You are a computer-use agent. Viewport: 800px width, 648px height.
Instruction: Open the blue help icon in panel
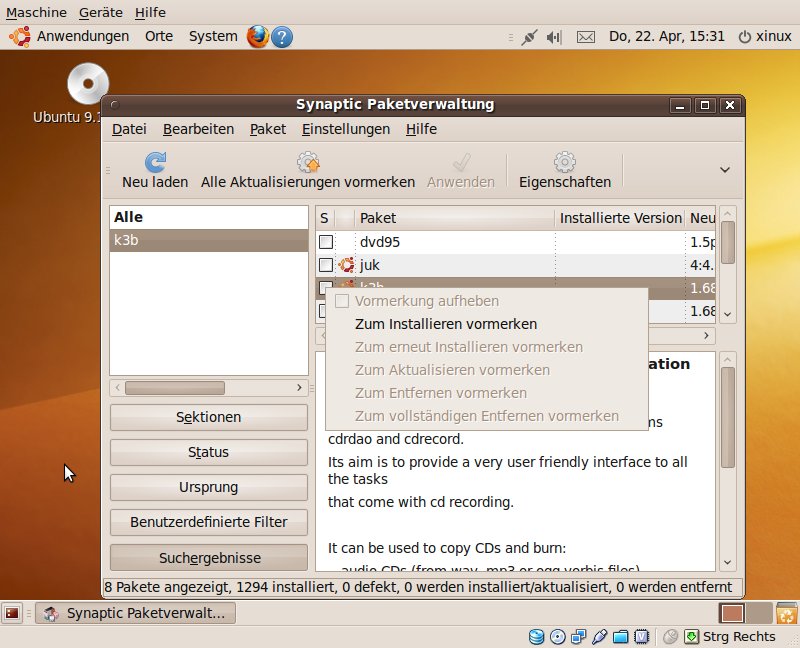(x=282, y=36)
